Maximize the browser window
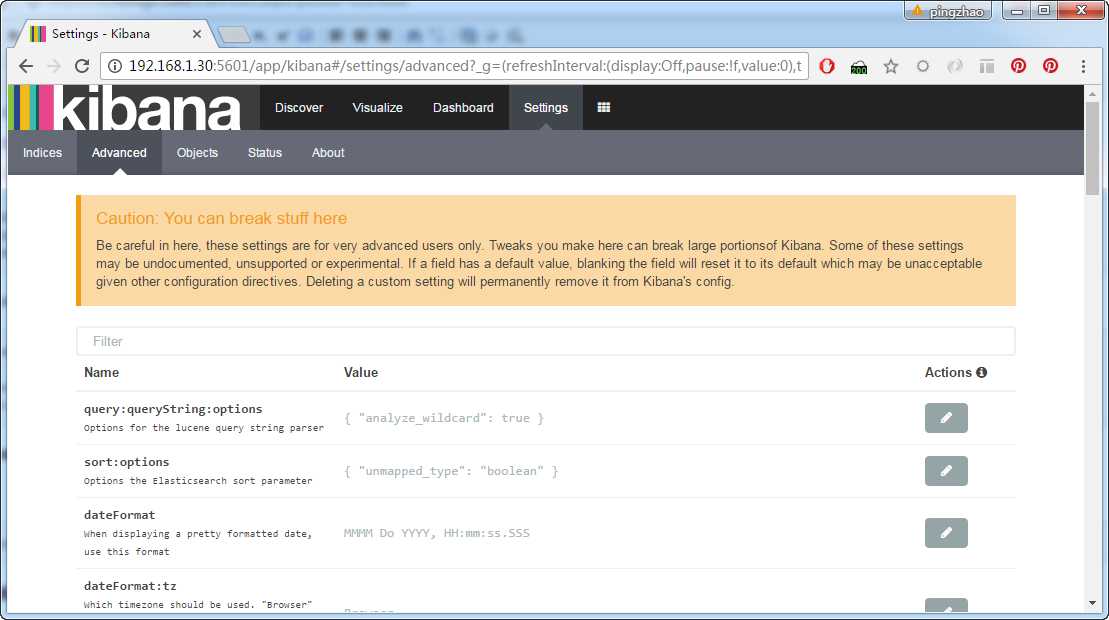Viewport: 1109px width, 620px height. click(x=1044, y=11)
